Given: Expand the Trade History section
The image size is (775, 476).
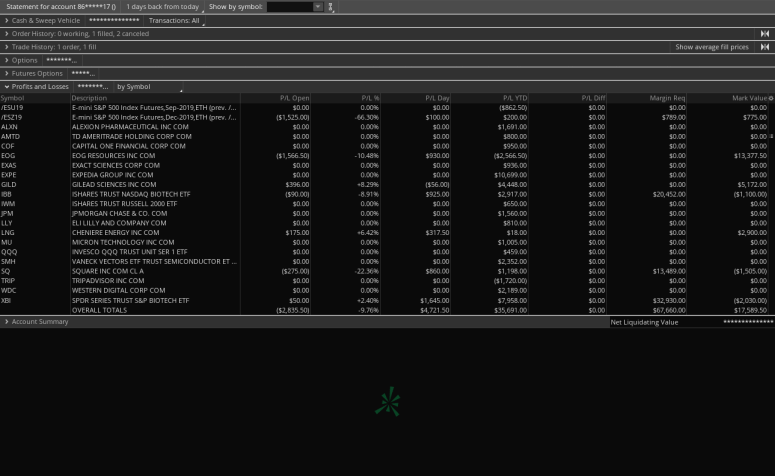Looking at the screenshot, I should (6, 47).
